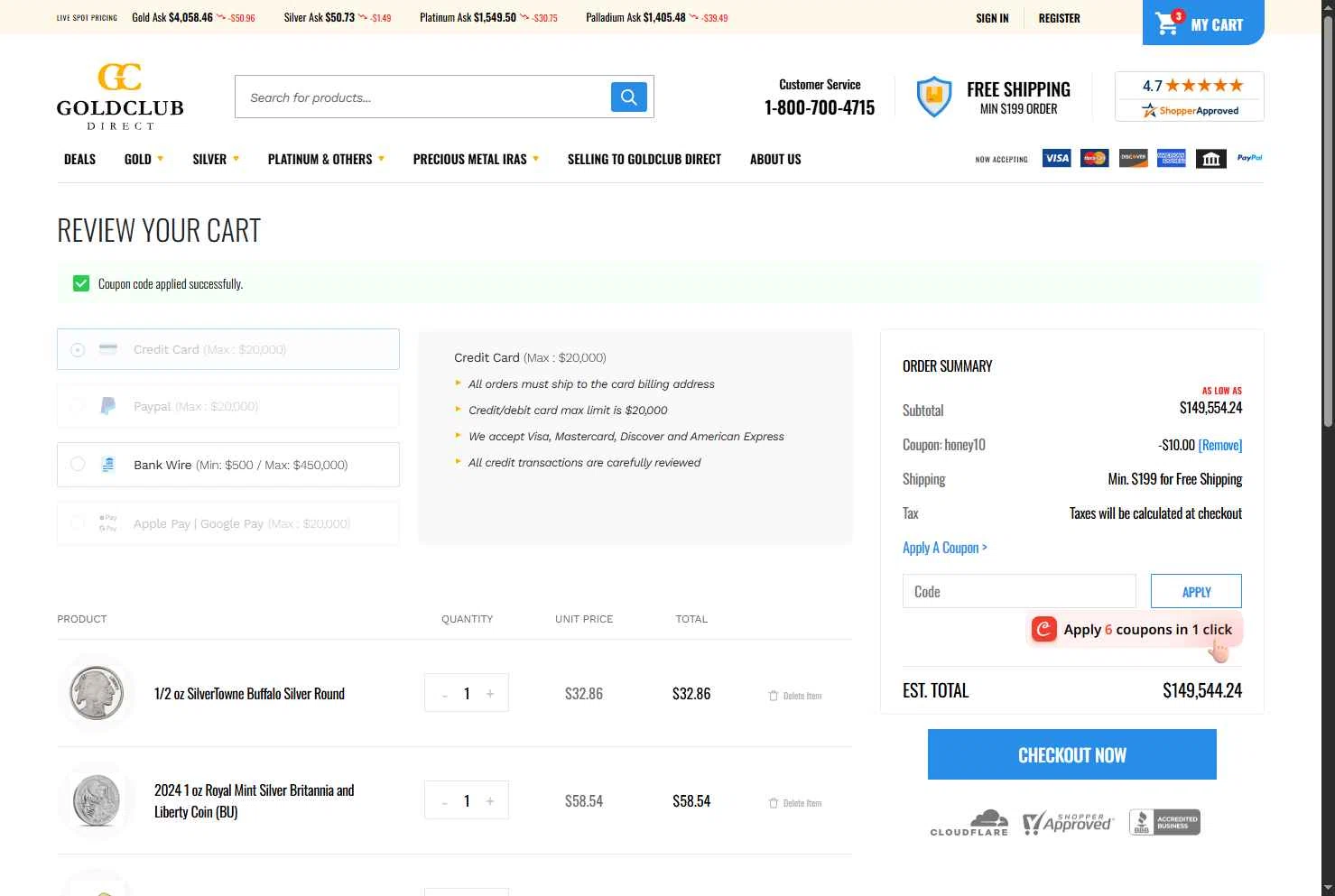
Task: Click the coupon Code input field
Action: [1019, 591]
